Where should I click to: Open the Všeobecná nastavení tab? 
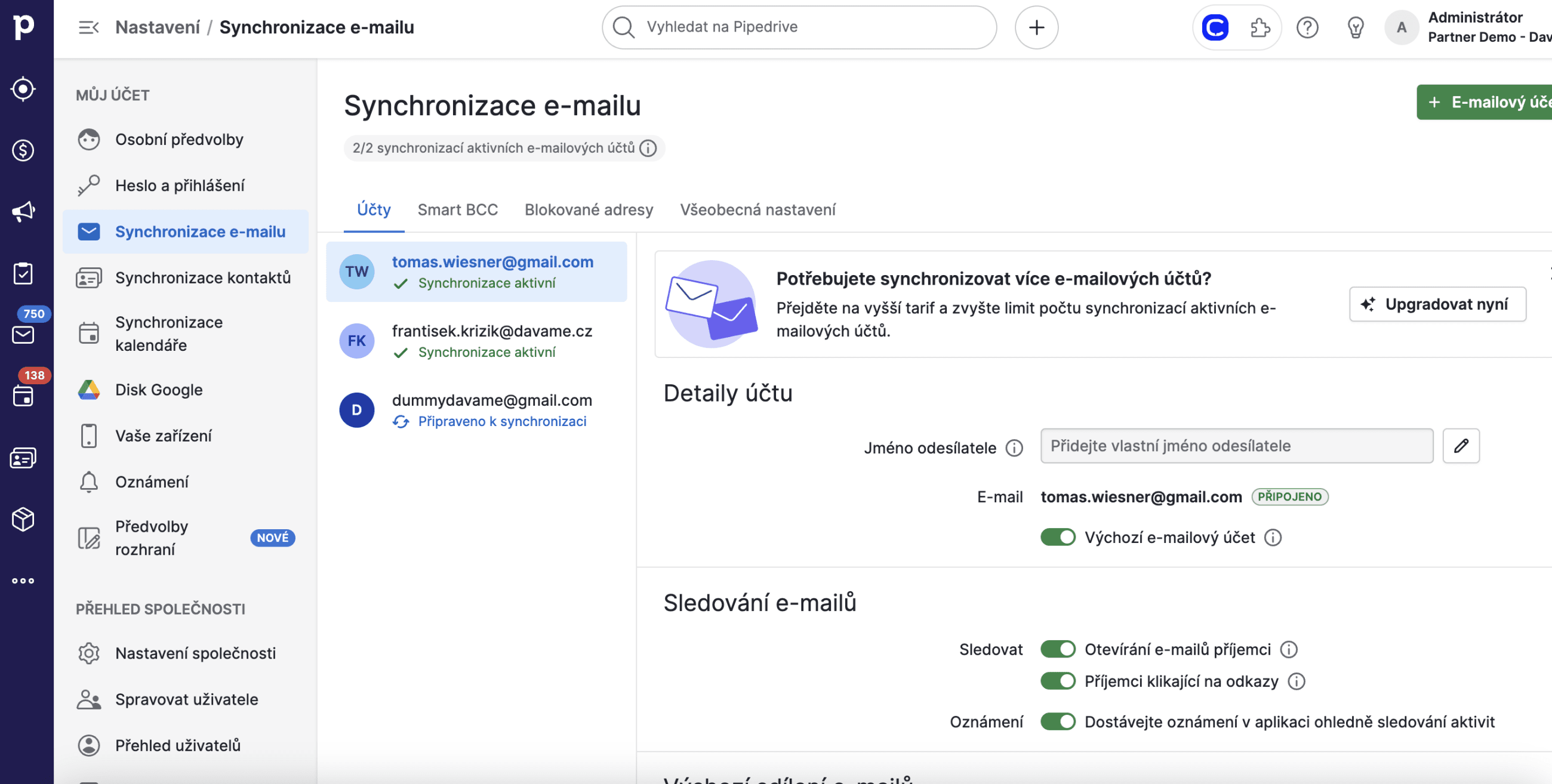(757, 209)
